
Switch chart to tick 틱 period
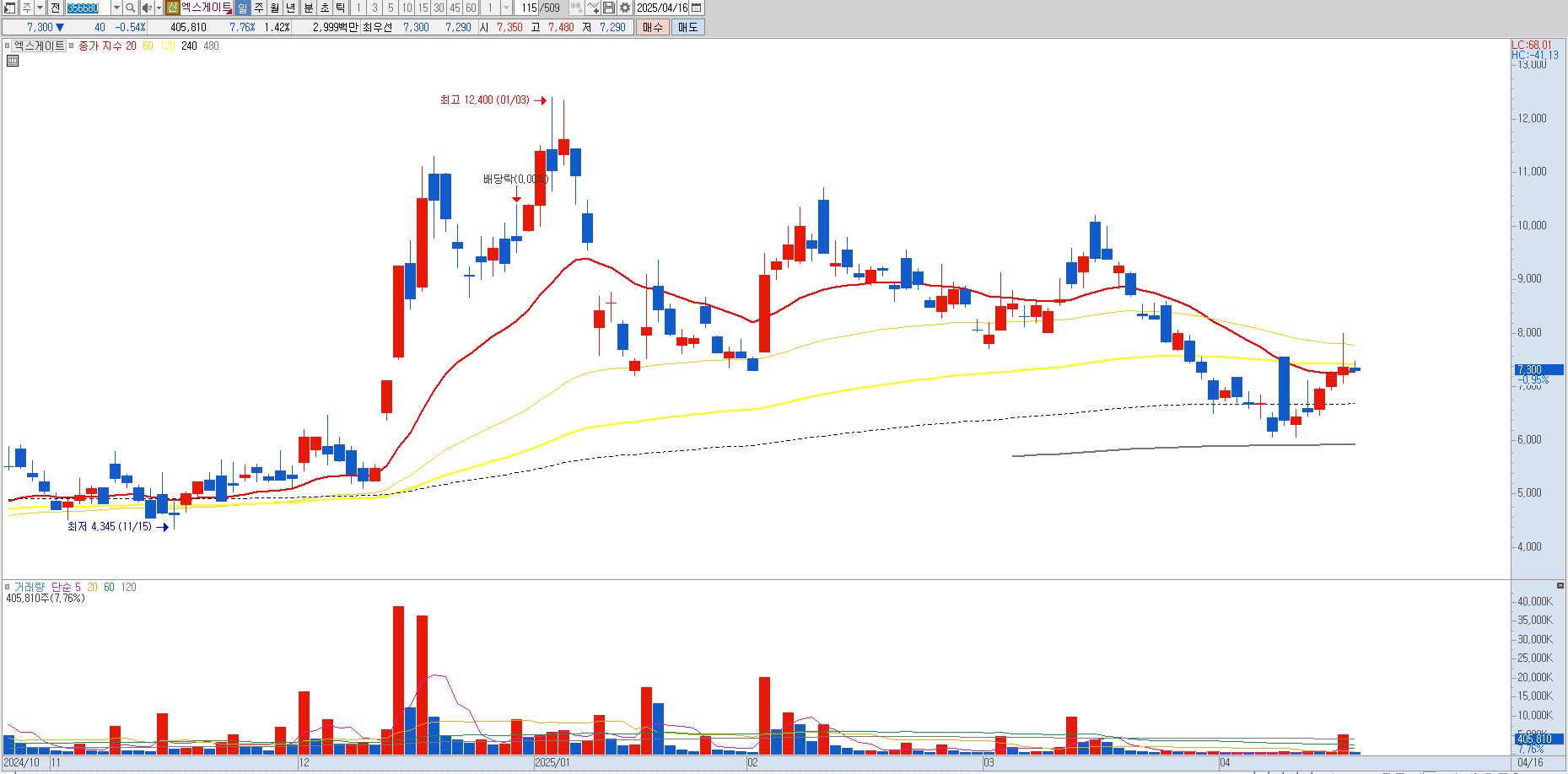click(340, 8)
